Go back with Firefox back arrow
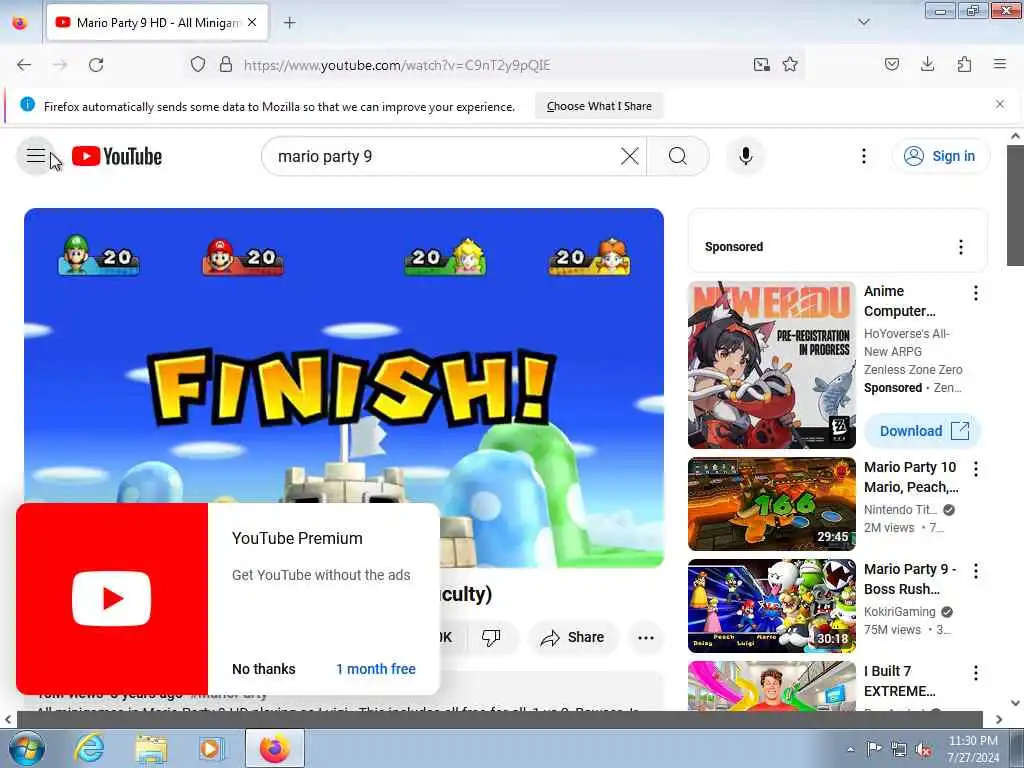1024x768 pixels. coord(24,65)
